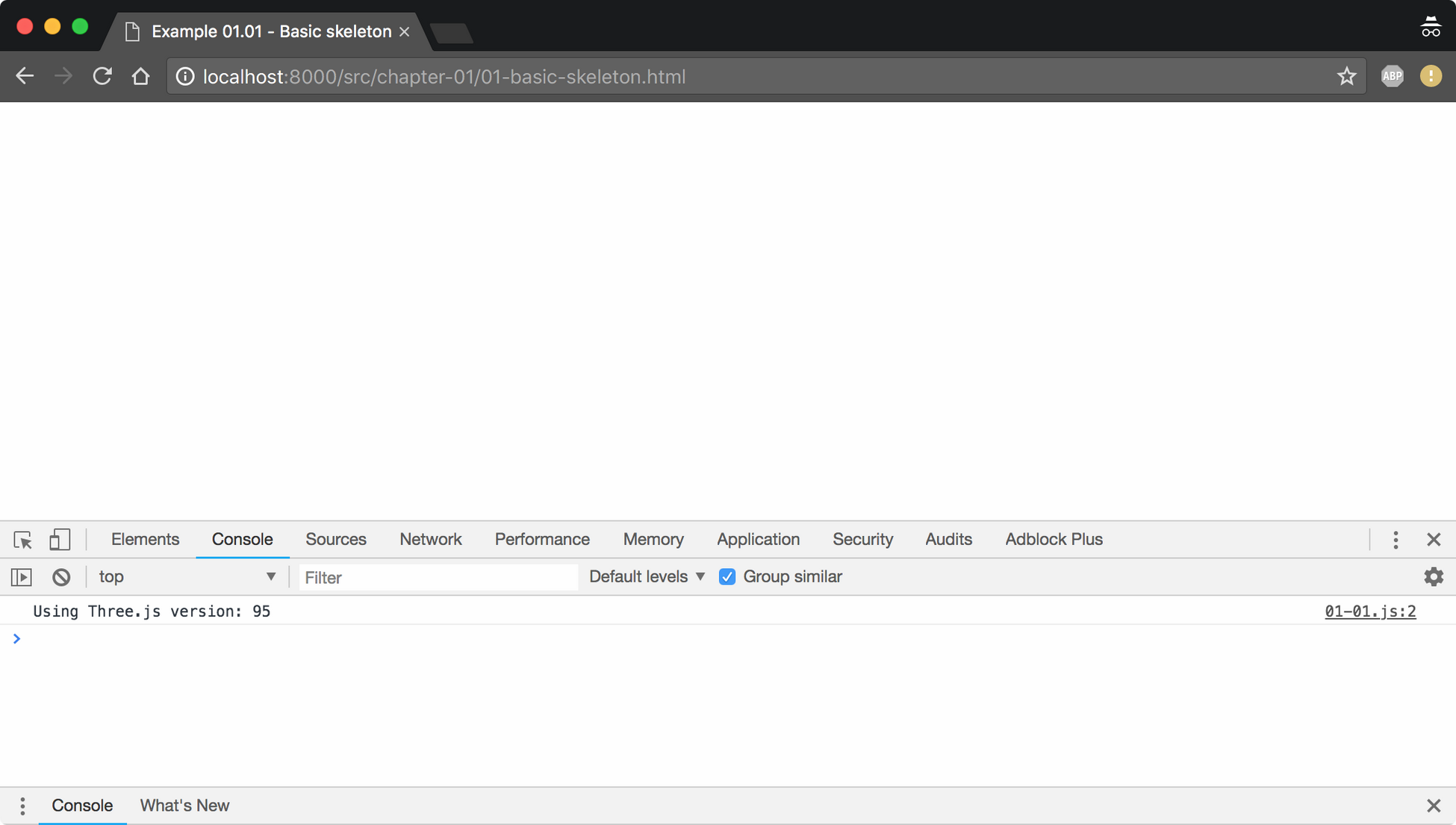This screenshot has width=1456, height=825.
Task: Expand the Default levels dropdown
Action: pyautogui.click(x=647, y=577)
